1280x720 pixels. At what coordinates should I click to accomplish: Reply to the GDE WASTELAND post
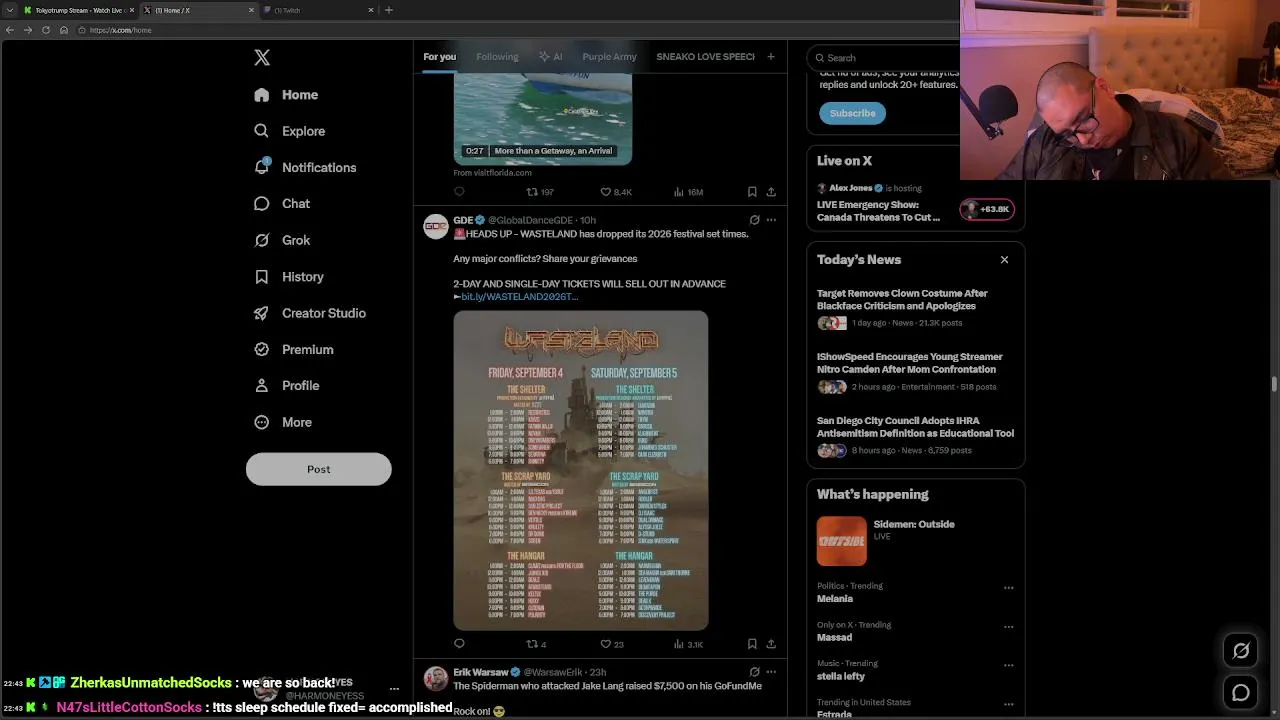[459, 644]
